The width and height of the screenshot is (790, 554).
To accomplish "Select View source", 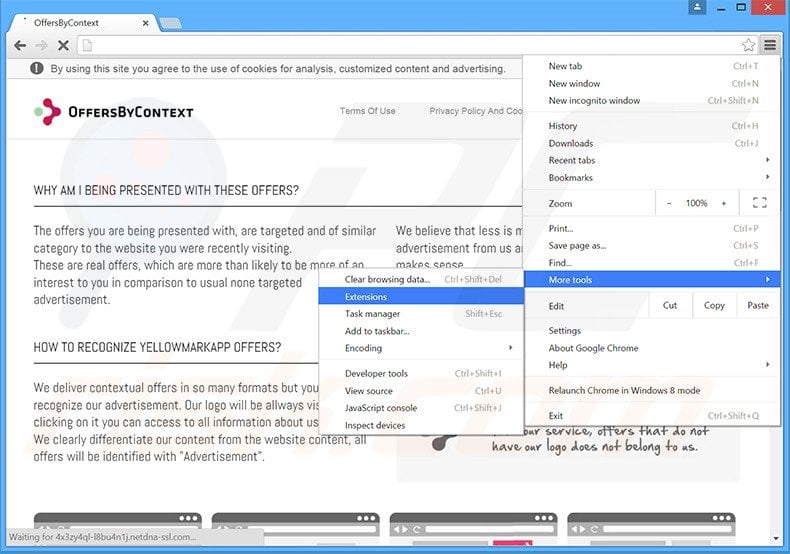I will [421, 391].
